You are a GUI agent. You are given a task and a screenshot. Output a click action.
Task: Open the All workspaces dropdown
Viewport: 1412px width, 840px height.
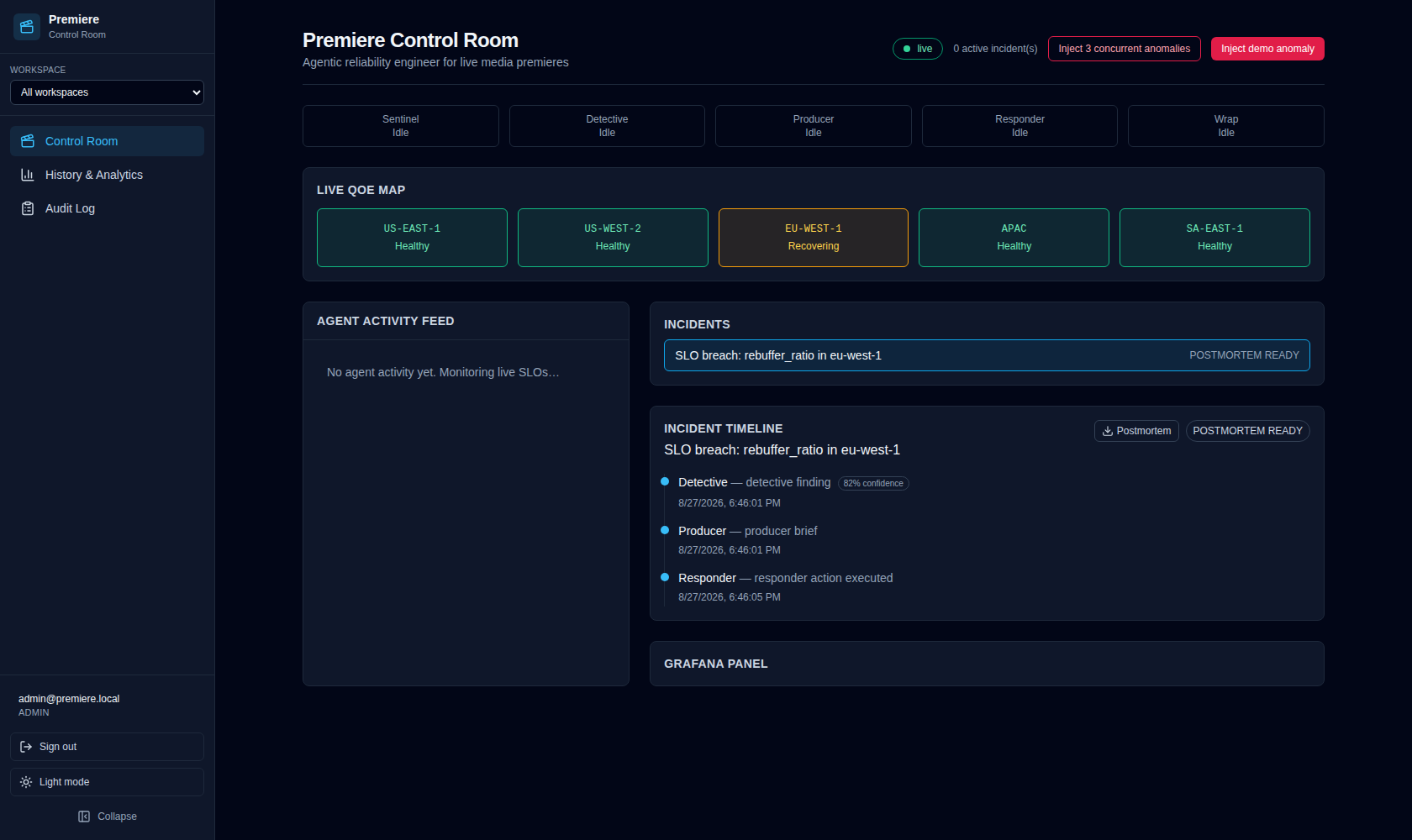[107, 92]
